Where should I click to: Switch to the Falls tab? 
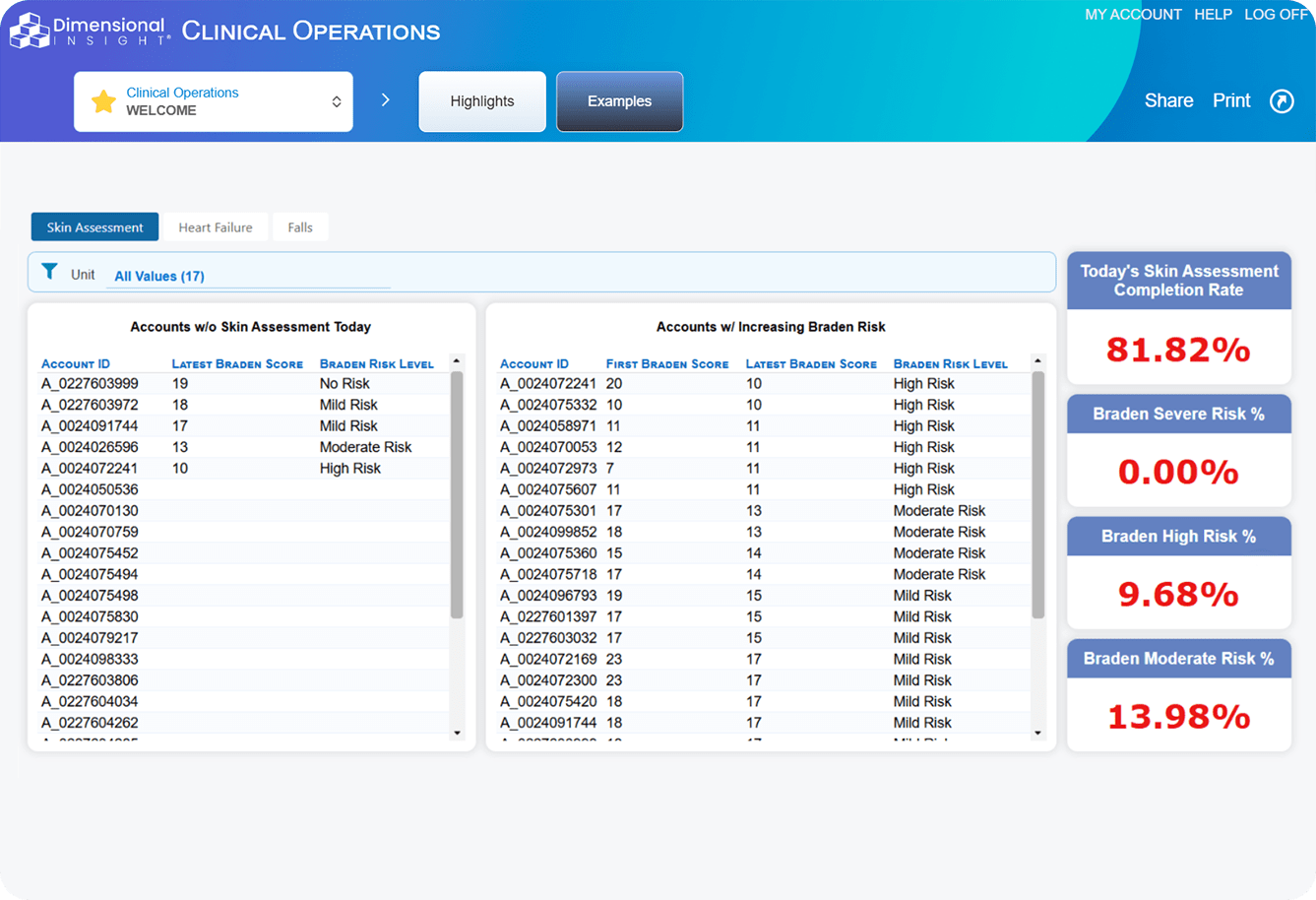pos(300,227)
